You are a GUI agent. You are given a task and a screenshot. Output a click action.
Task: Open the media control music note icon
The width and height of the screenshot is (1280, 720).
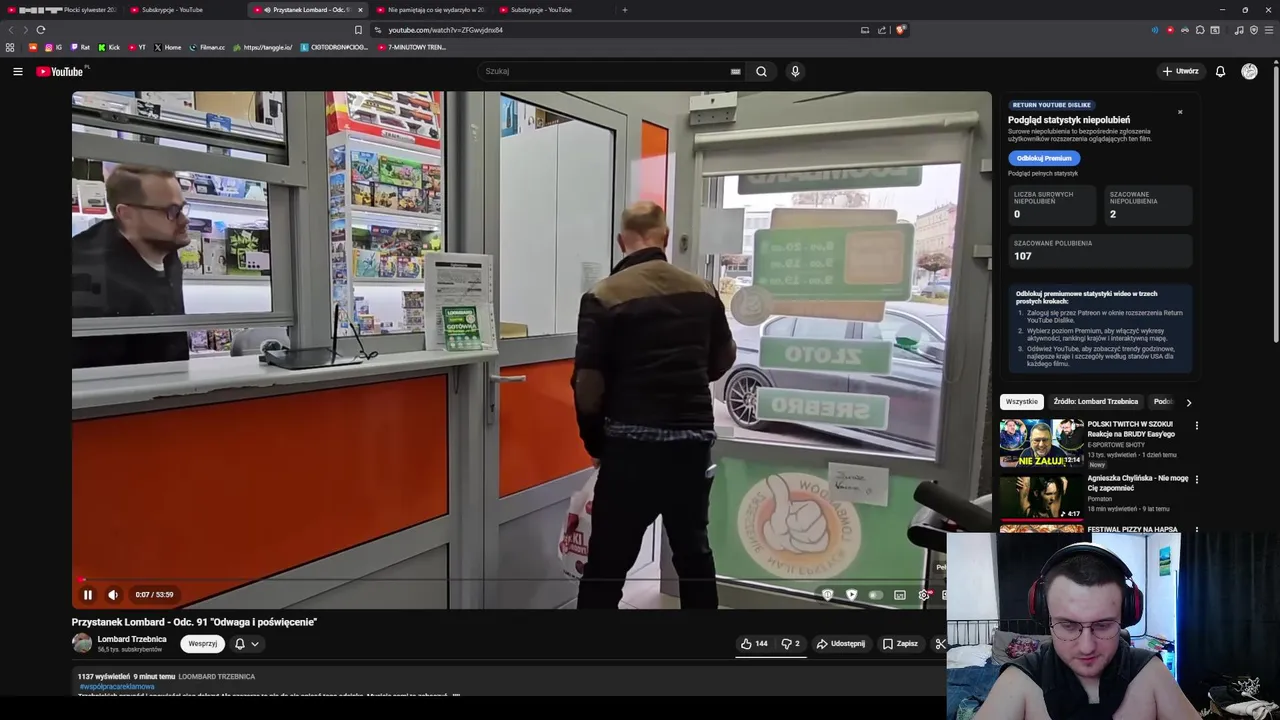[1239, 30]
